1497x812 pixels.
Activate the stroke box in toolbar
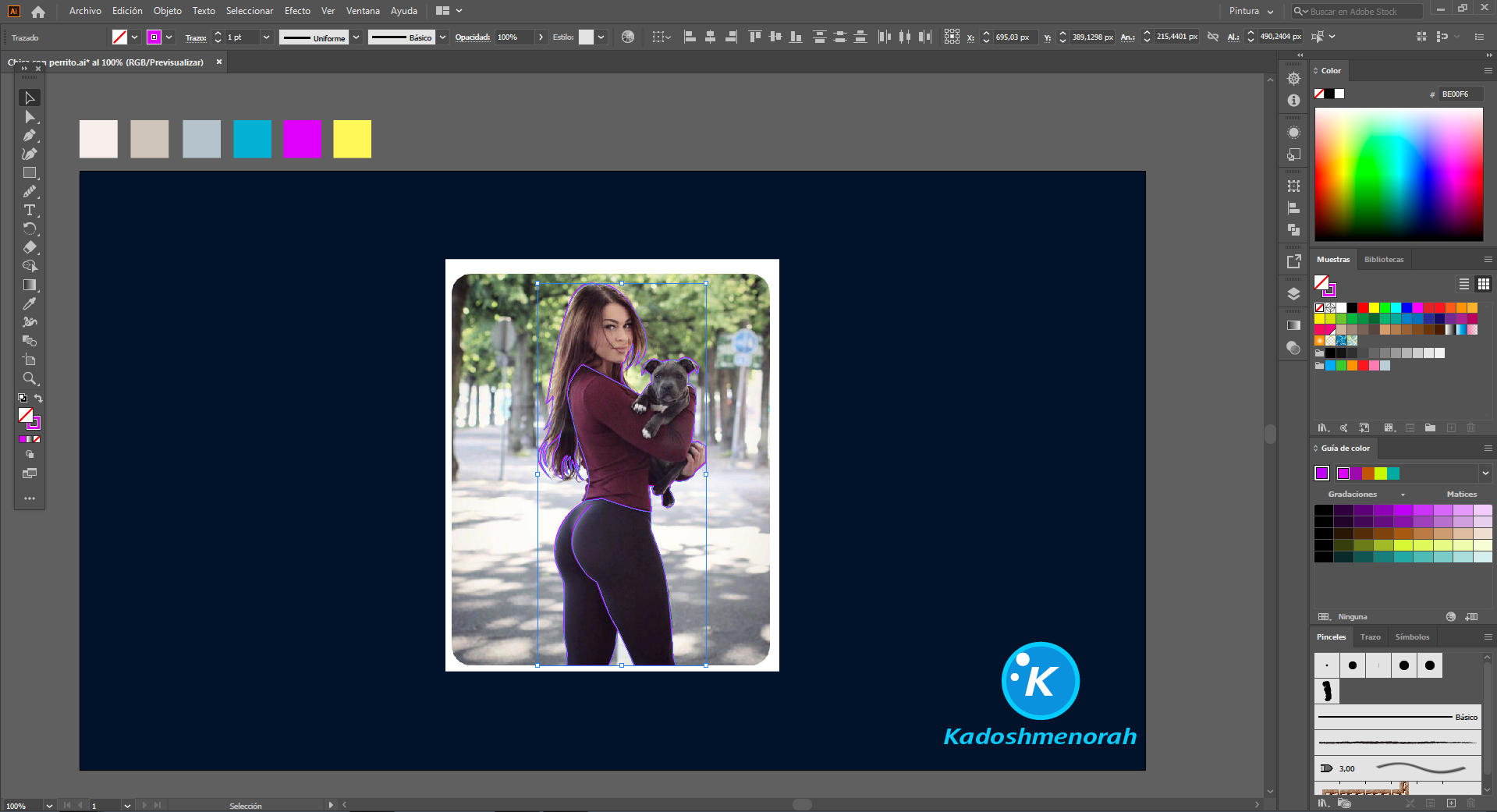(34, 424)
